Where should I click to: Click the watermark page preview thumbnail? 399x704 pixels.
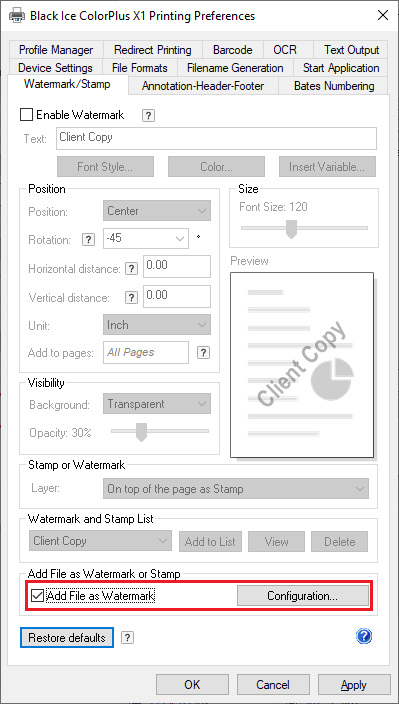pos(302,365)
